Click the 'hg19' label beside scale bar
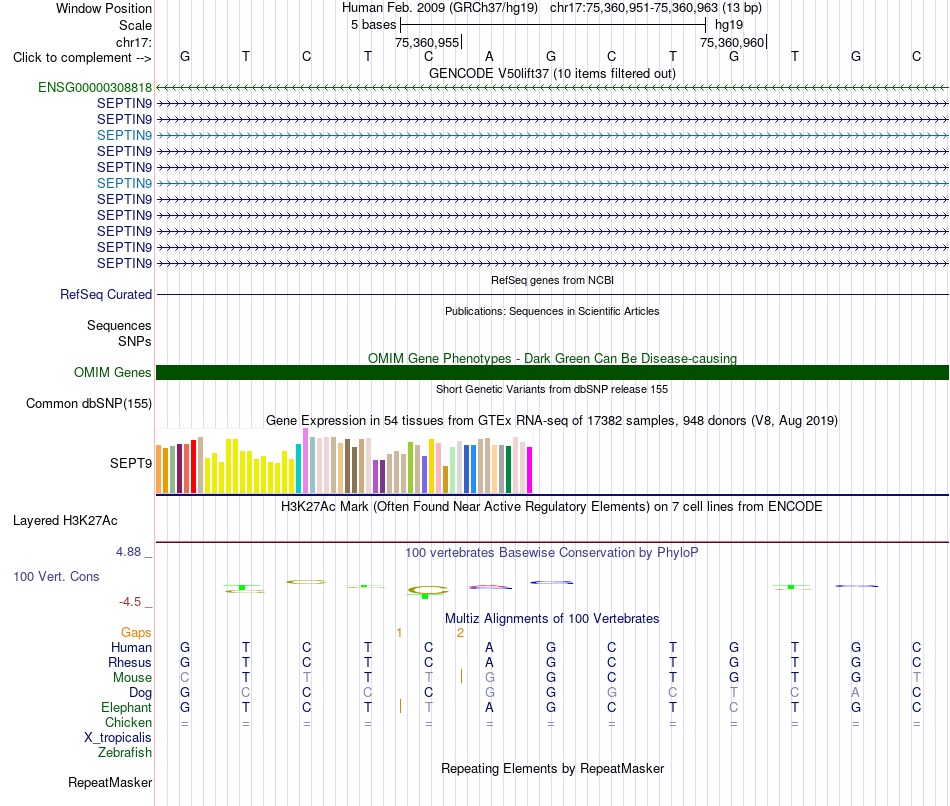950x806 pixels. (x=729, y=25)
